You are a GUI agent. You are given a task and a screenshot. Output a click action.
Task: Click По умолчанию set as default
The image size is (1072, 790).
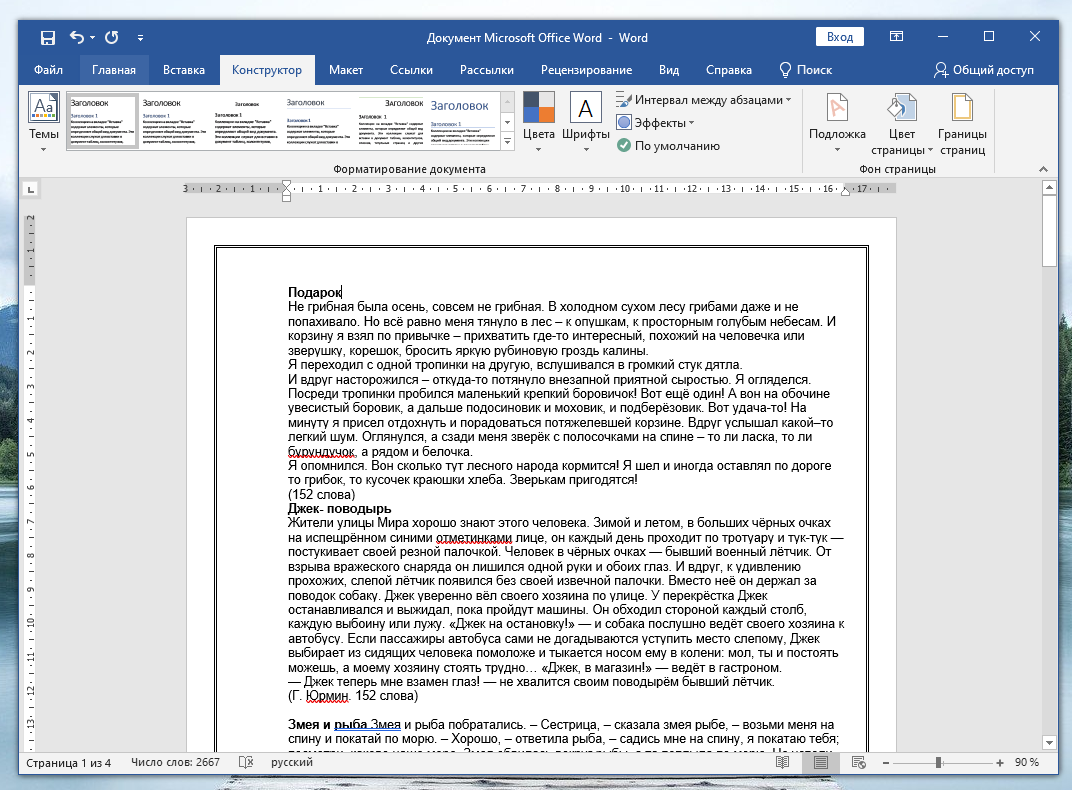point(668,146)
